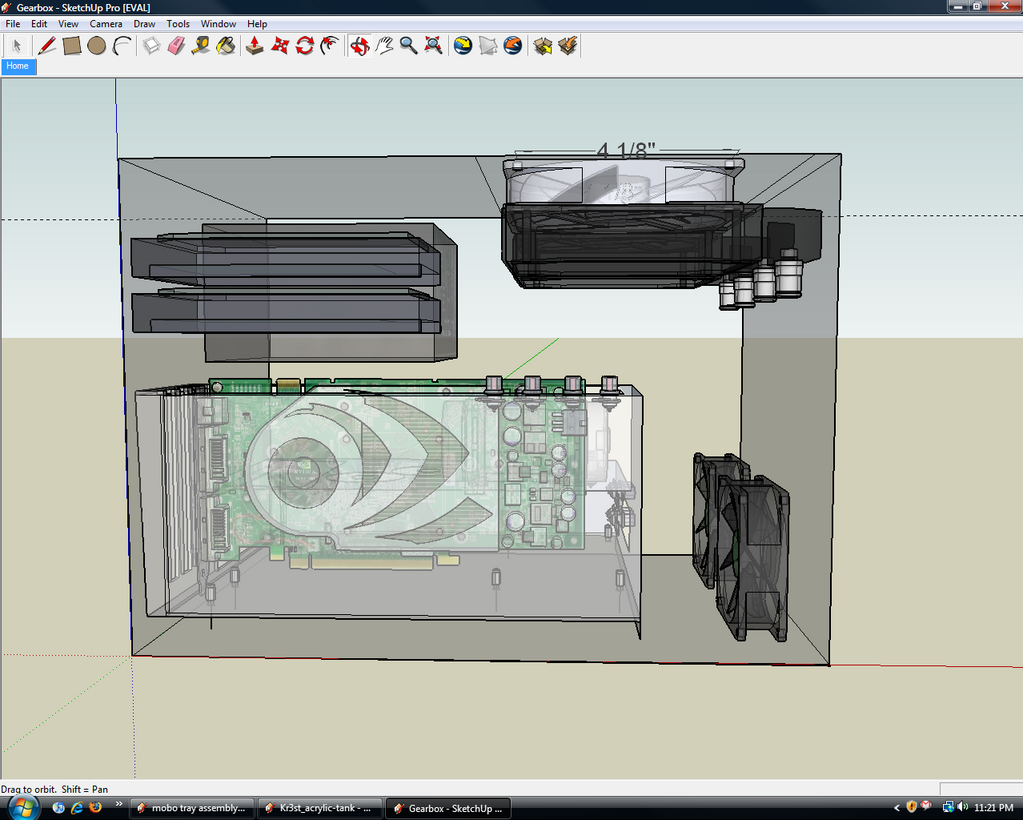
Task: Pick the Line pencil tool
Action: point(46,46)
